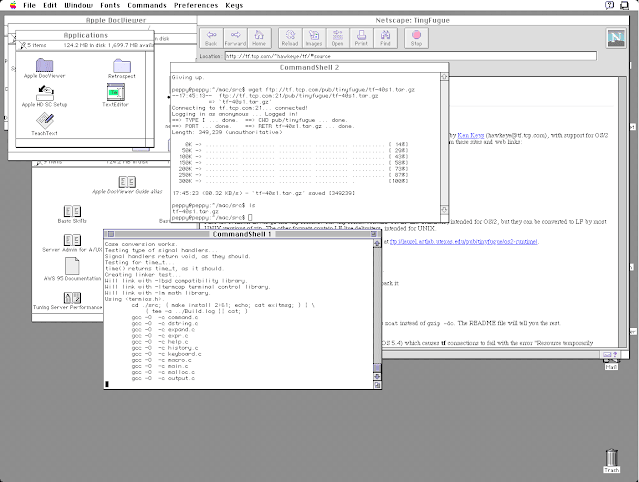Screen dimensions: 639x482
Task: Click the Netscape vertical scrollbar track
Action: [622, 212]
